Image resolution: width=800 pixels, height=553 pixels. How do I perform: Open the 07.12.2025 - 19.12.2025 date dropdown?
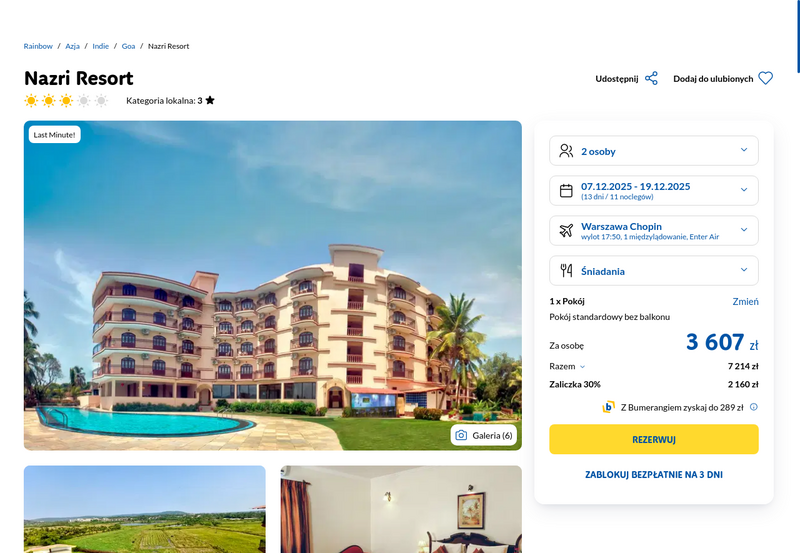654,191
